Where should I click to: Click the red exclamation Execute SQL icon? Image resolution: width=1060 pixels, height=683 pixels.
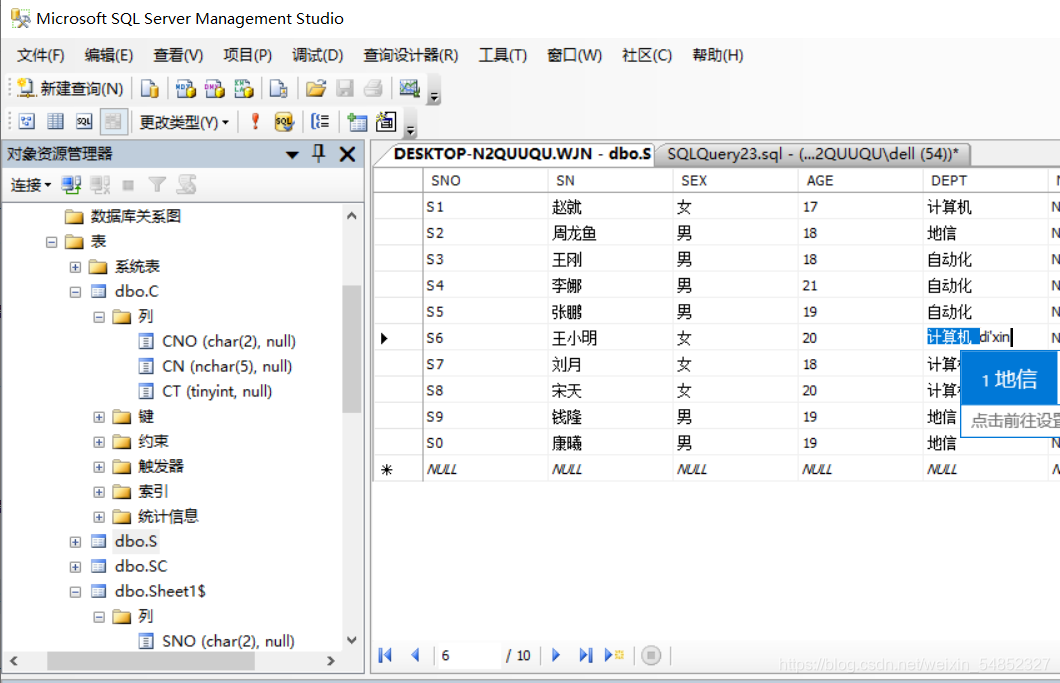coord(255,122)
